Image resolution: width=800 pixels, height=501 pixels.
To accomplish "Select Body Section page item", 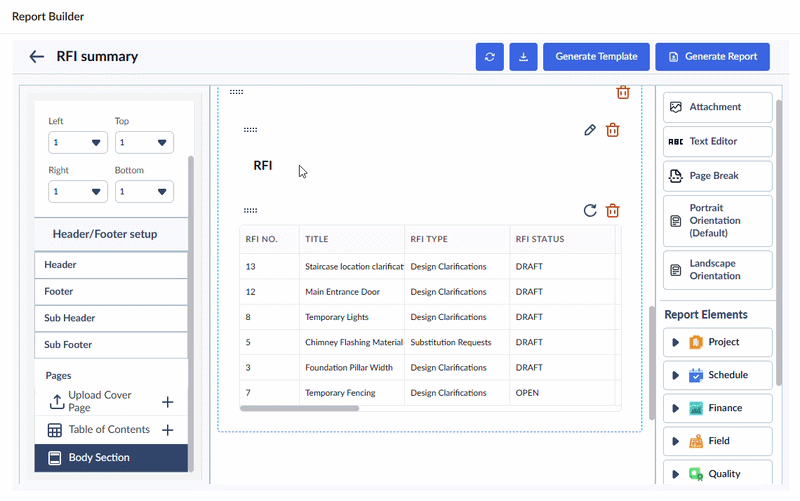I will pos(111,458).
